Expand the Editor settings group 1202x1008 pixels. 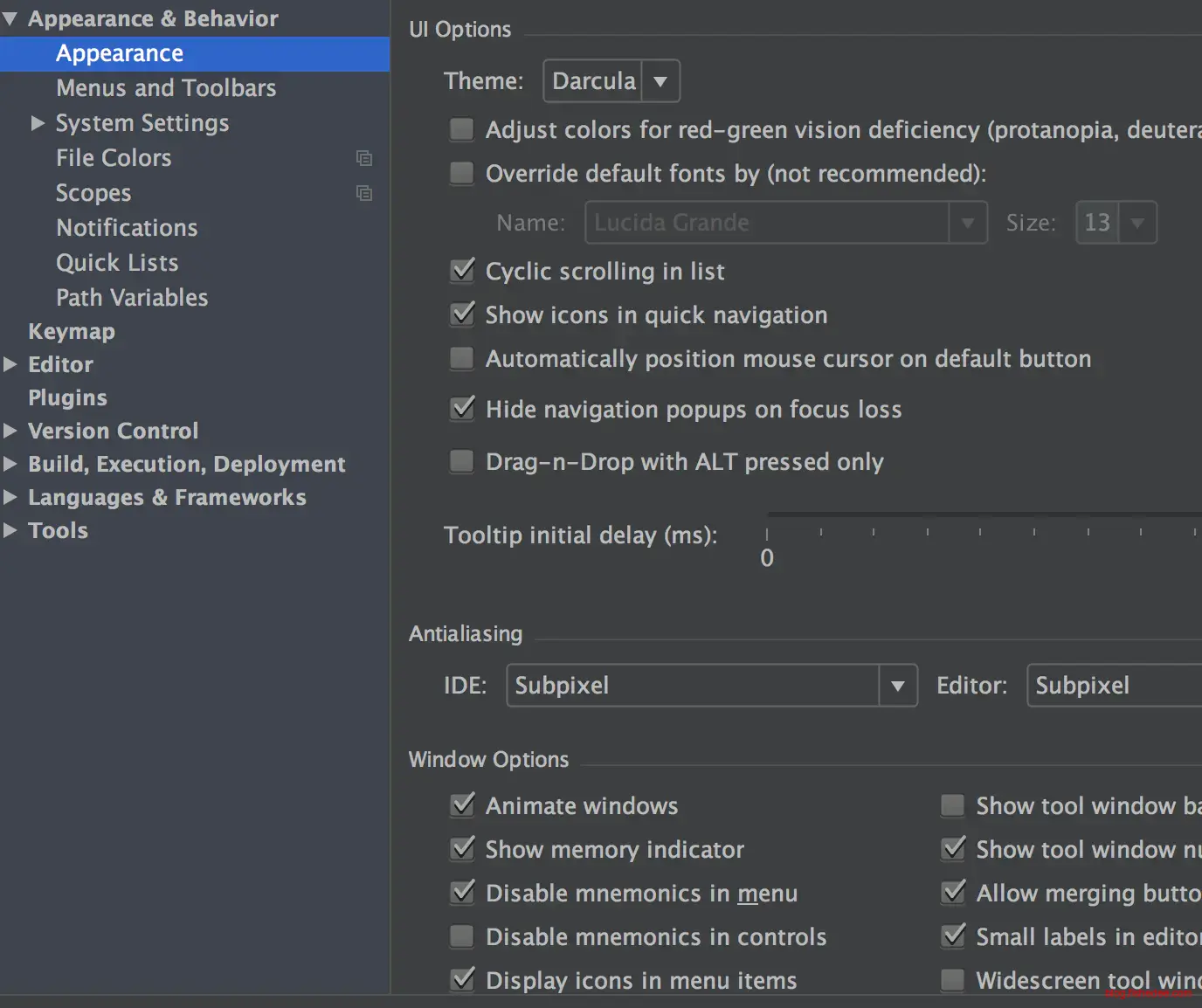point(10,364)
